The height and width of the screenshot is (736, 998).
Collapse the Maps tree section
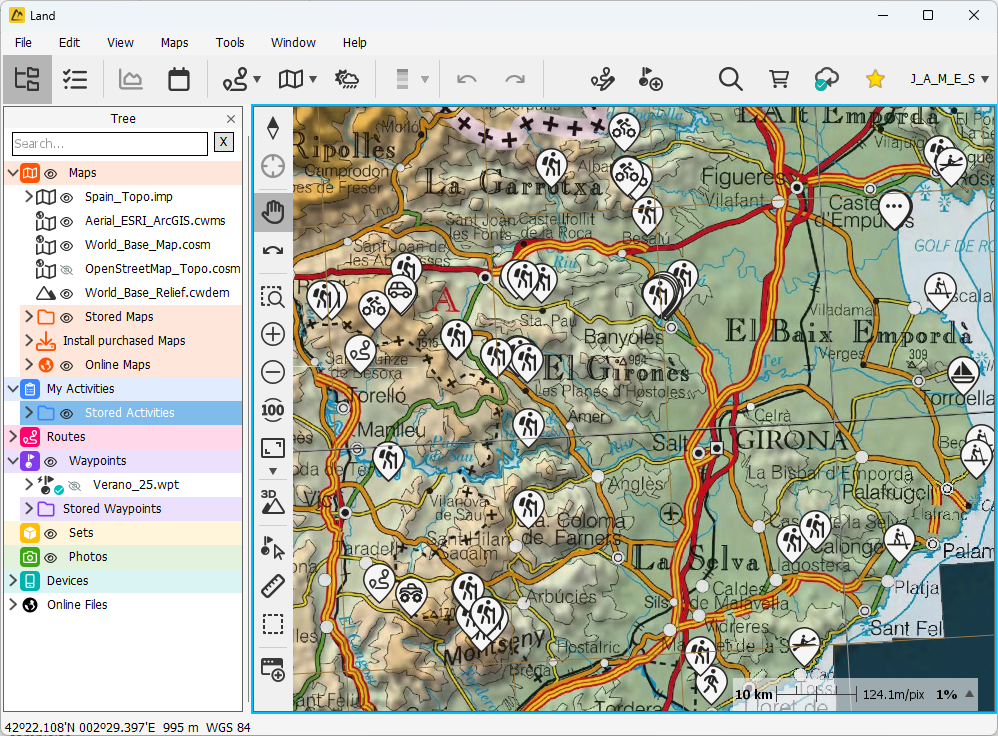pos(13,172)
